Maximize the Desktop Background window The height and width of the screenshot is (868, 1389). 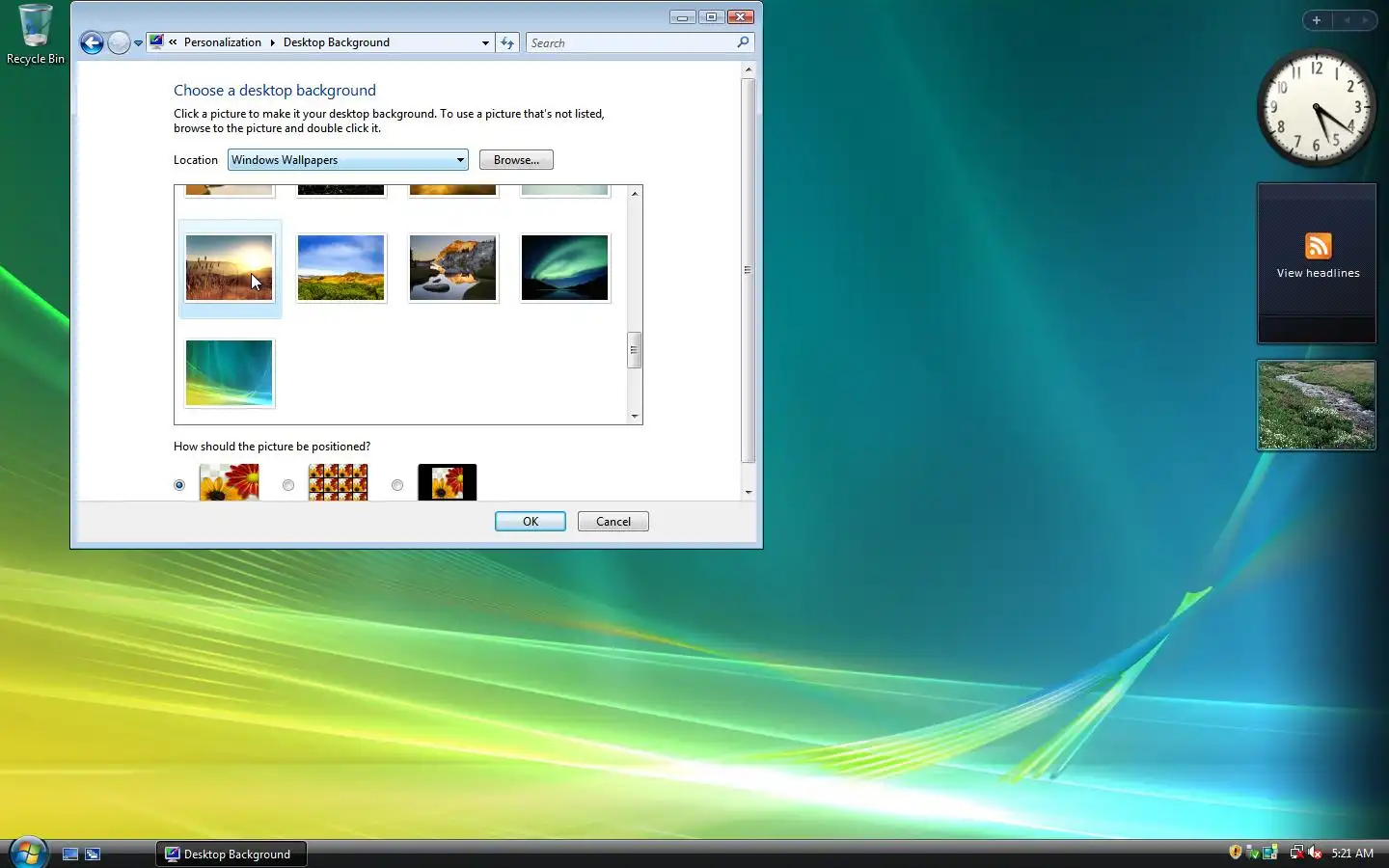[712, 16]
